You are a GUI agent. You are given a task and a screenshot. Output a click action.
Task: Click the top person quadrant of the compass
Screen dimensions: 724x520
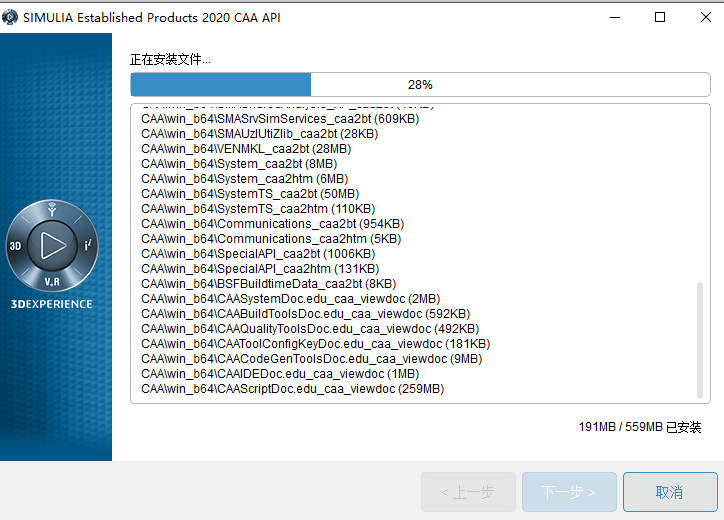pos(52,209)
